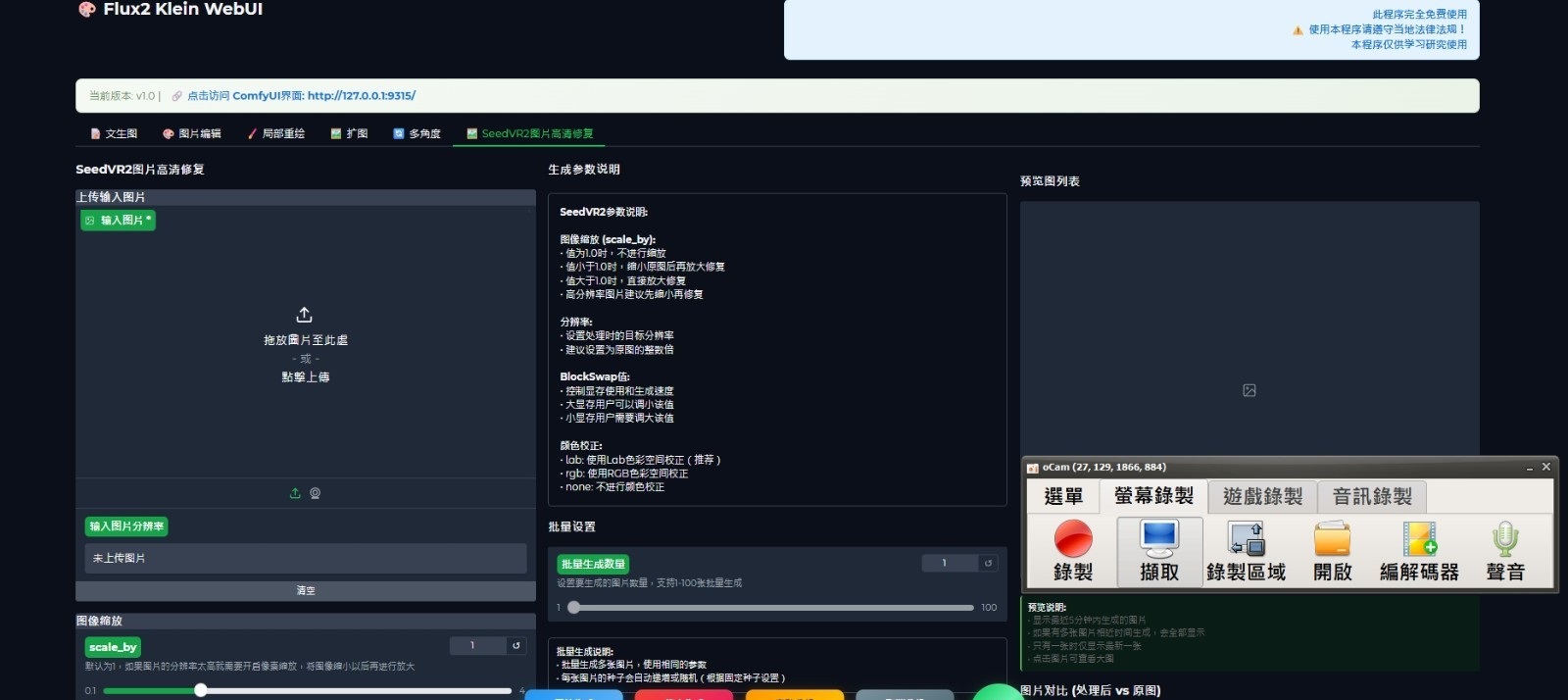
Task: Open the oCam 選單 menu tab
Action: pyautogui.click(x=1063, y=497)
